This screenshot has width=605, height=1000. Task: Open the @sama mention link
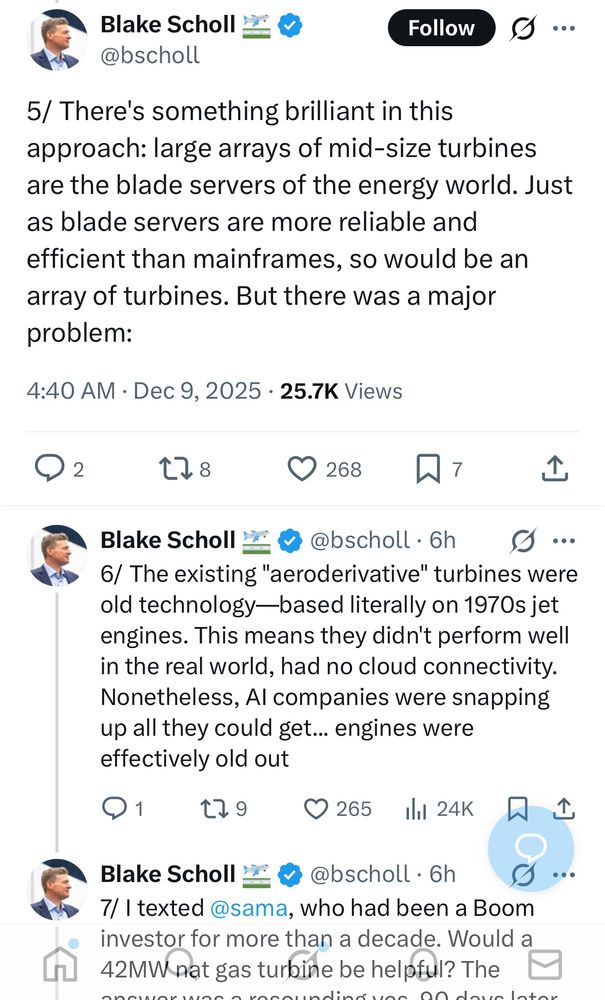[243, 908]
